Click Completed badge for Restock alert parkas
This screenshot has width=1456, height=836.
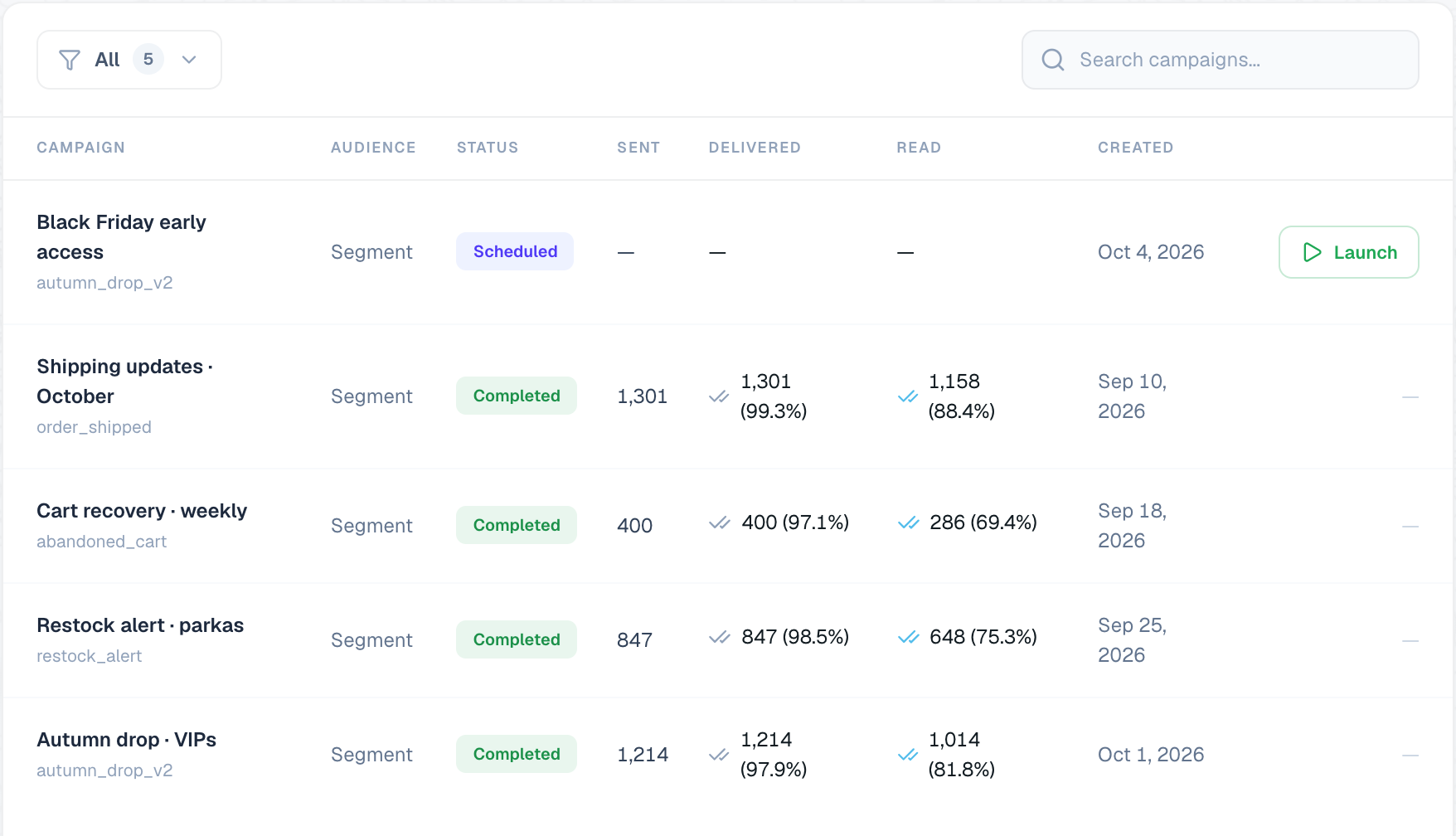[x=517, y=639]
